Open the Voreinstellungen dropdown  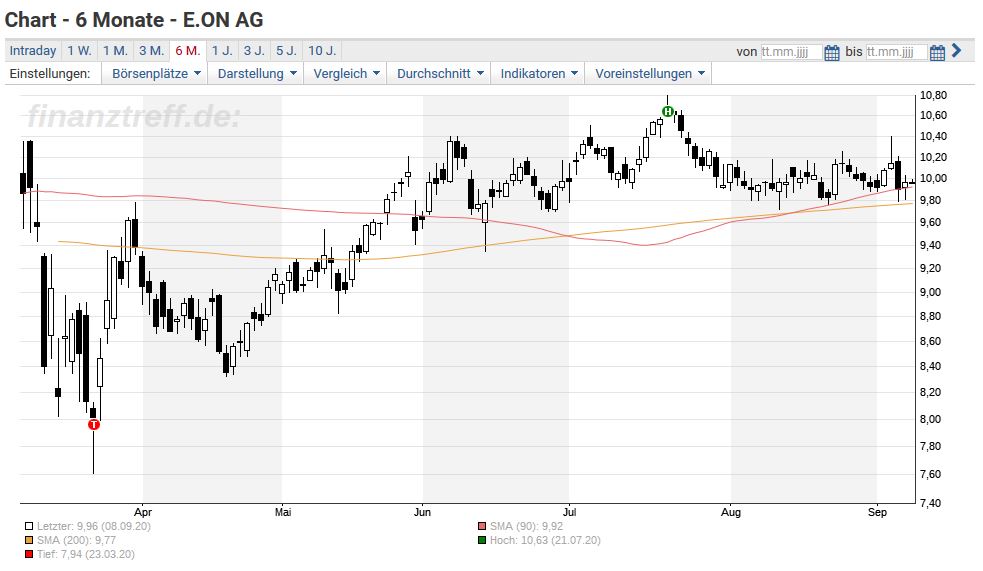(x=649, y=73)
